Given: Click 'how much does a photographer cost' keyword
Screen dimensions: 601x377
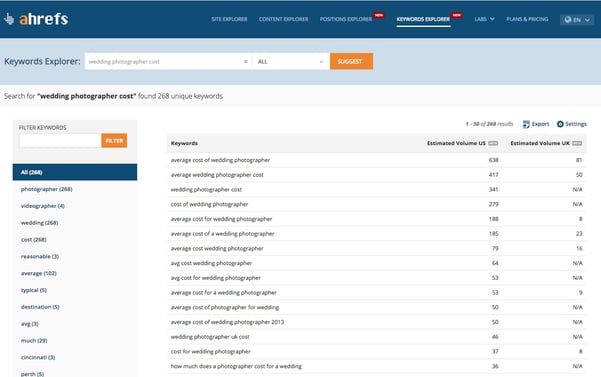Looking at the screenshot, I should click(236, 366).
